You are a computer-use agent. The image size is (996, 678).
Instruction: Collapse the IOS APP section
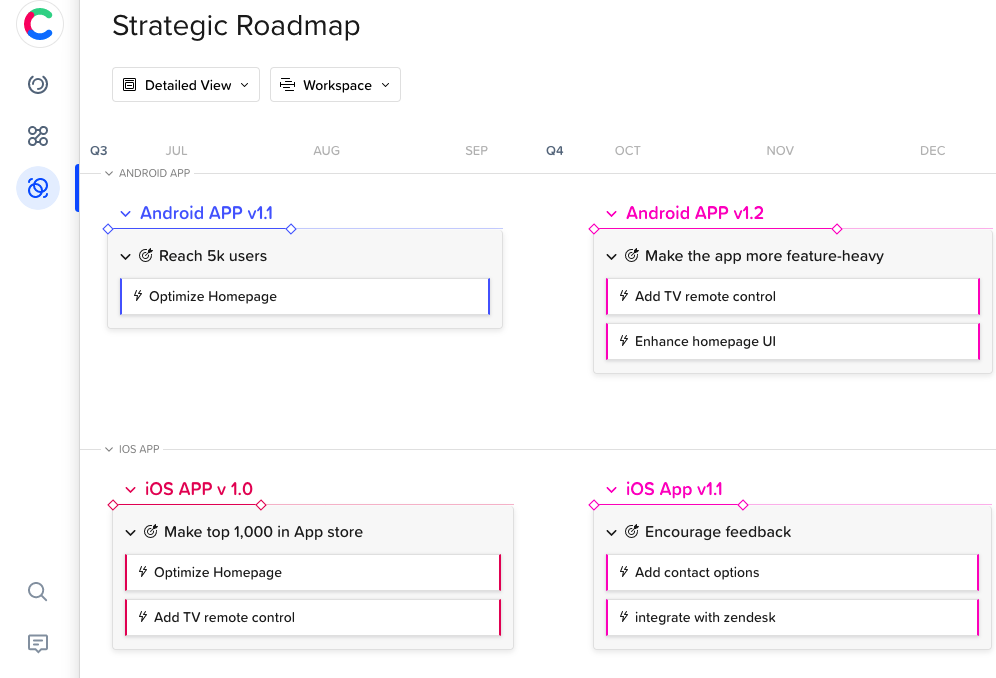point(109,449)
